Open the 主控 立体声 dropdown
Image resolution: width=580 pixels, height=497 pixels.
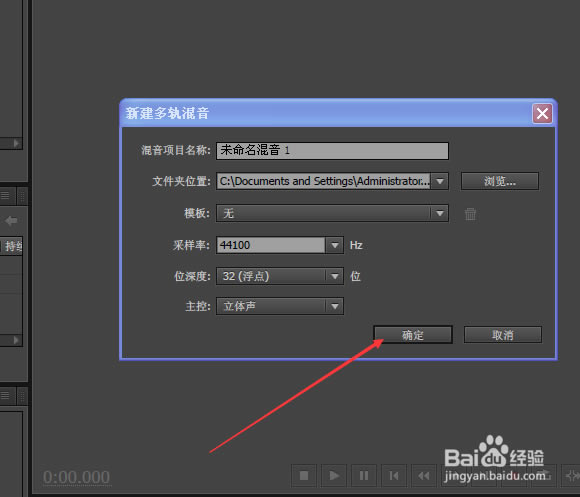click(280, 306)
